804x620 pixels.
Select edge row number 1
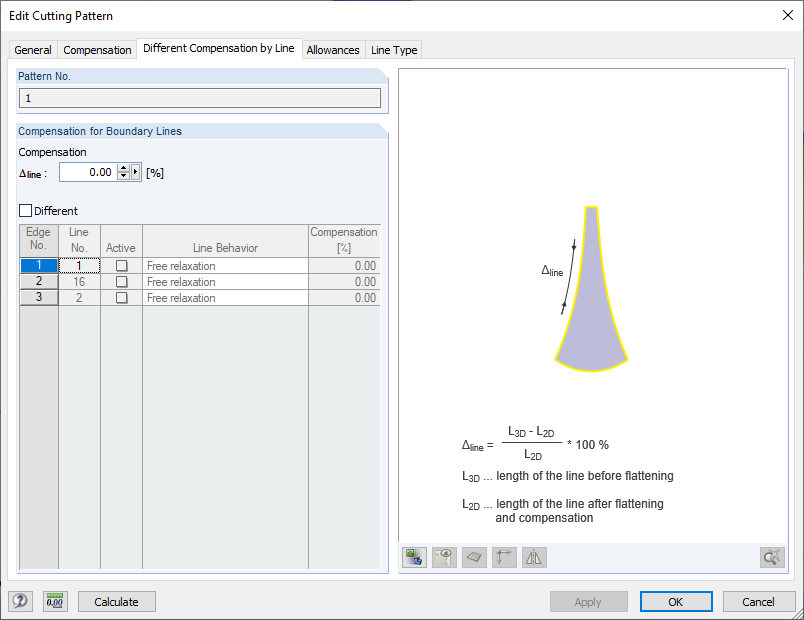pos(39,265)
